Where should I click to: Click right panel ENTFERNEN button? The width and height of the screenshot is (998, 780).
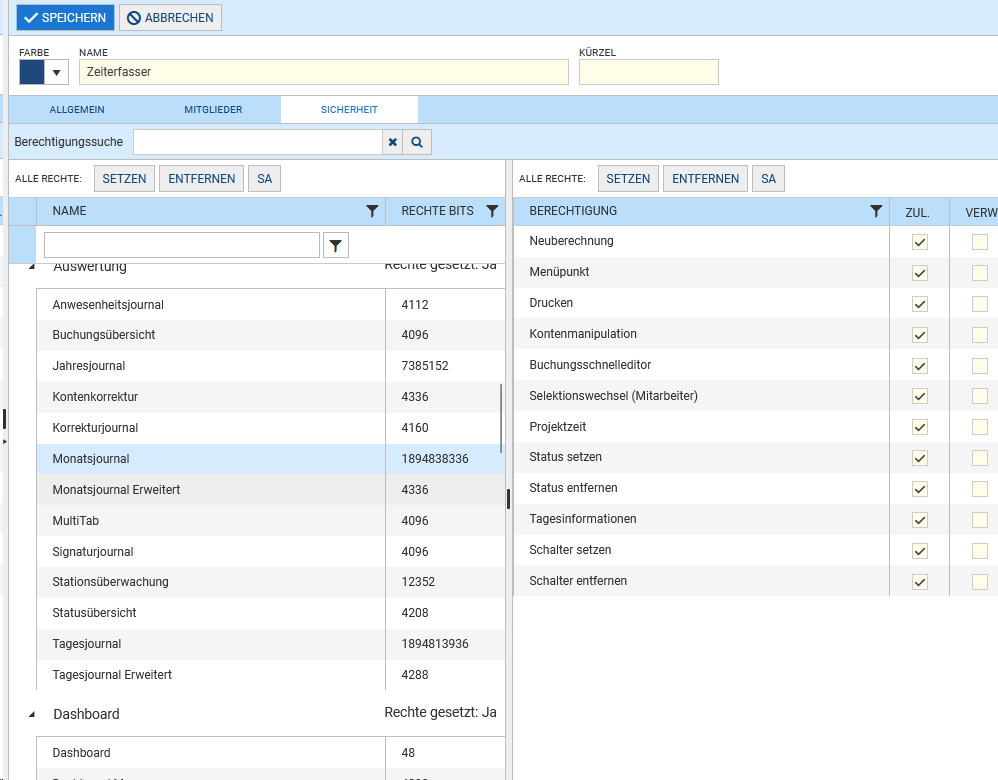click(705, 179)
